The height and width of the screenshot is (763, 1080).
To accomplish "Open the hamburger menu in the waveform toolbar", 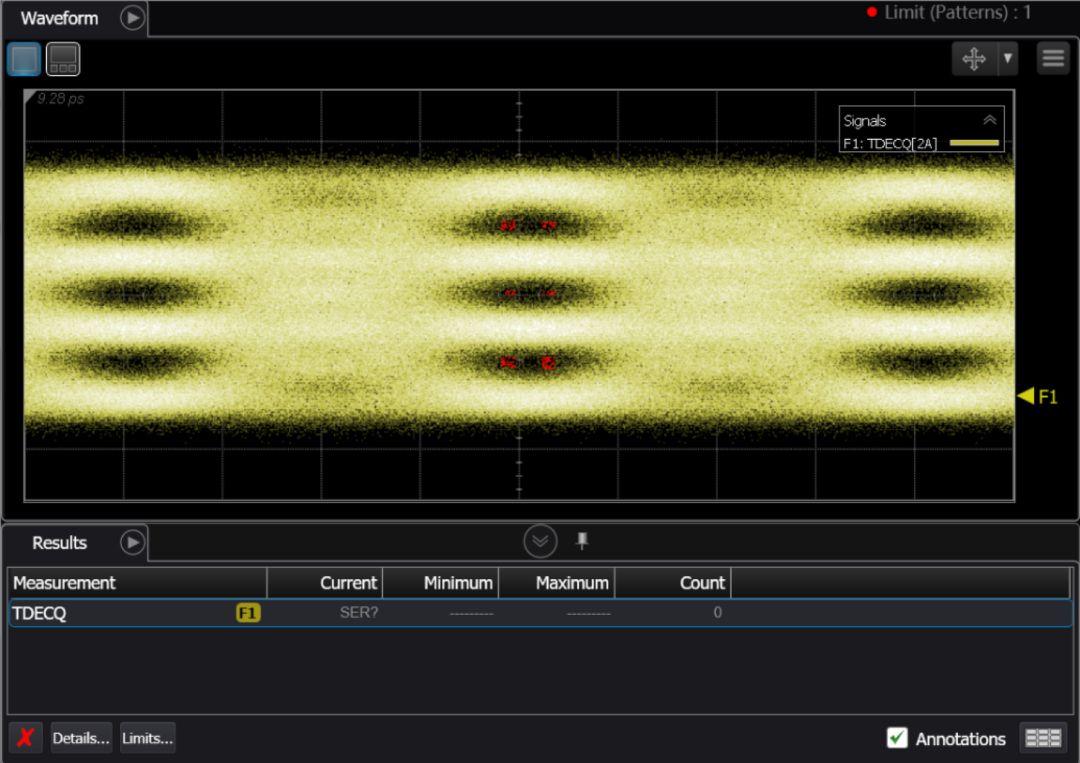I will pyautogui.click(x=1053, y=59).
